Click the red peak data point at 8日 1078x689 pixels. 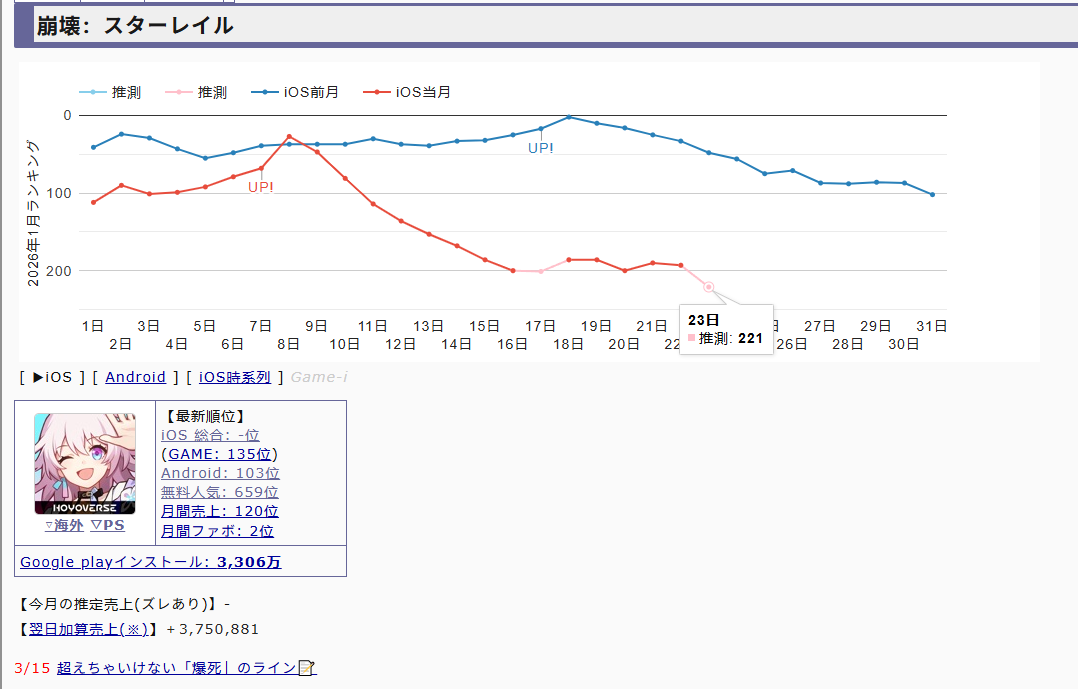289,136
